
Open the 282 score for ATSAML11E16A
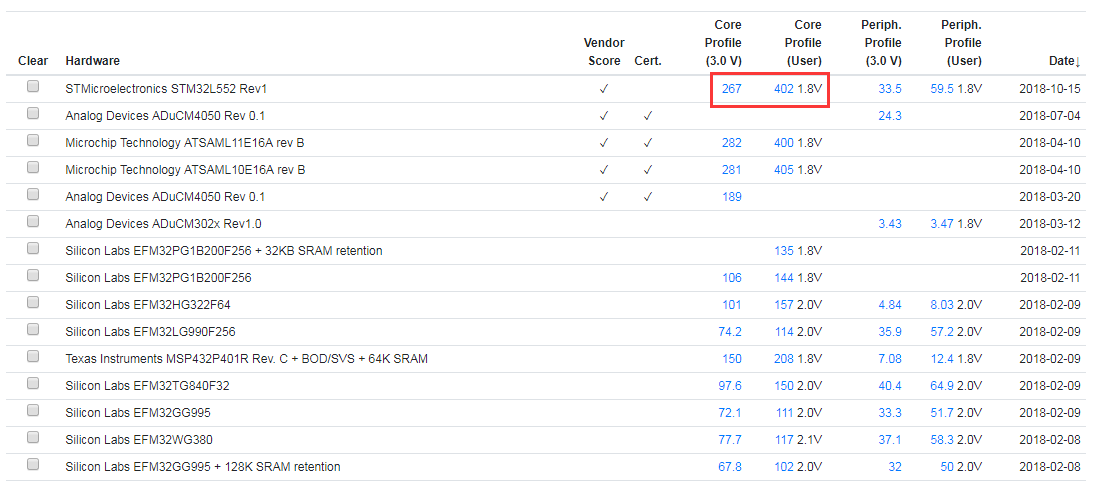pos(732,143)
